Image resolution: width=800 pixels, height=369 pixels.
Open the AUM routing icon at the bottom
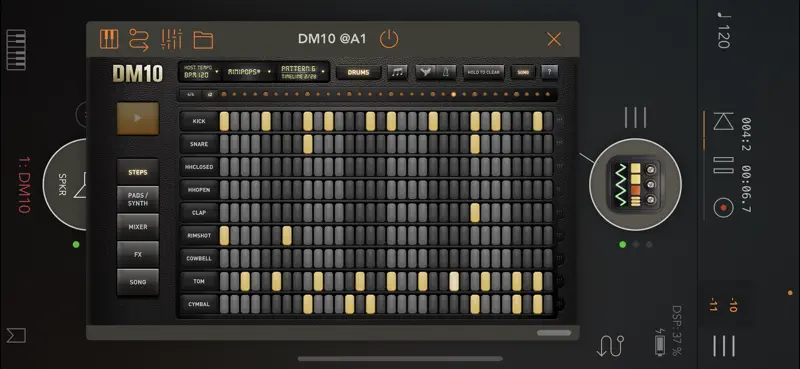[610, 347]
